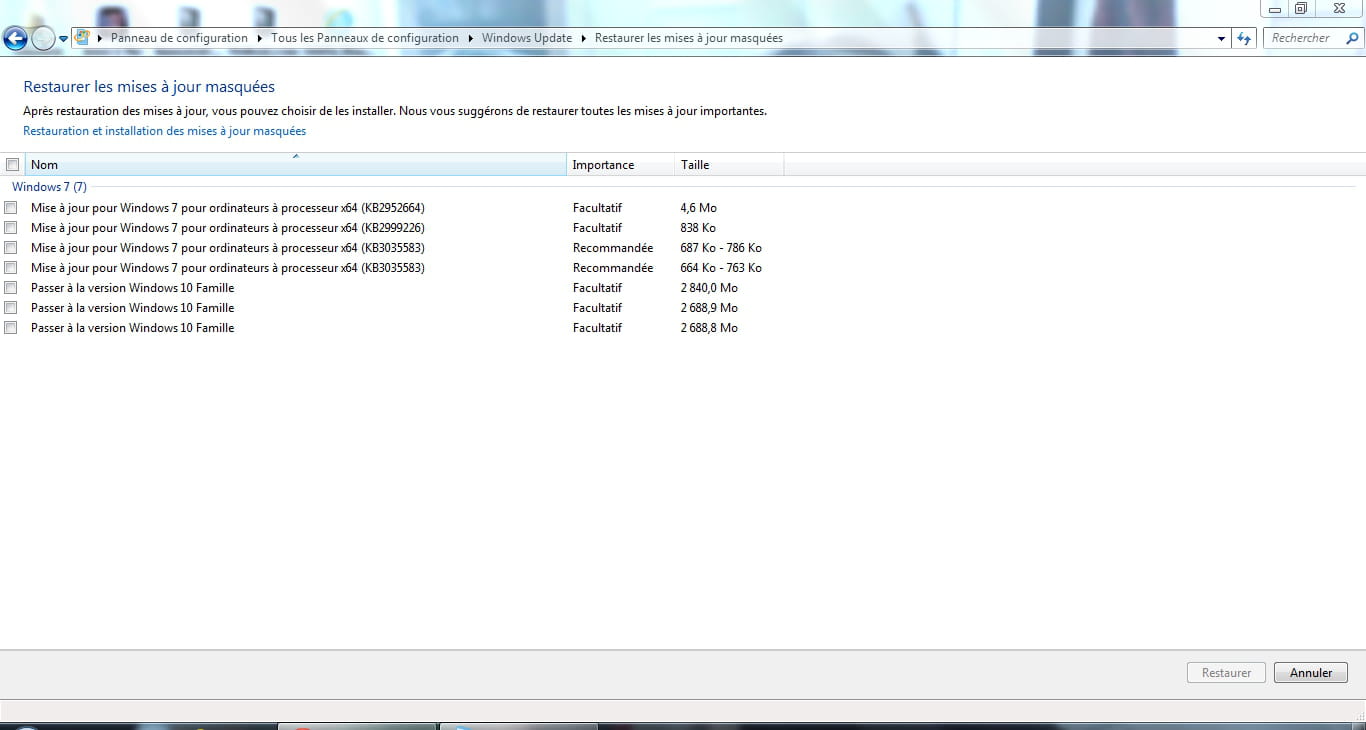Tick the select-all checkbox beside Nom header
1366x730 pixels.
tap(13, 165)
